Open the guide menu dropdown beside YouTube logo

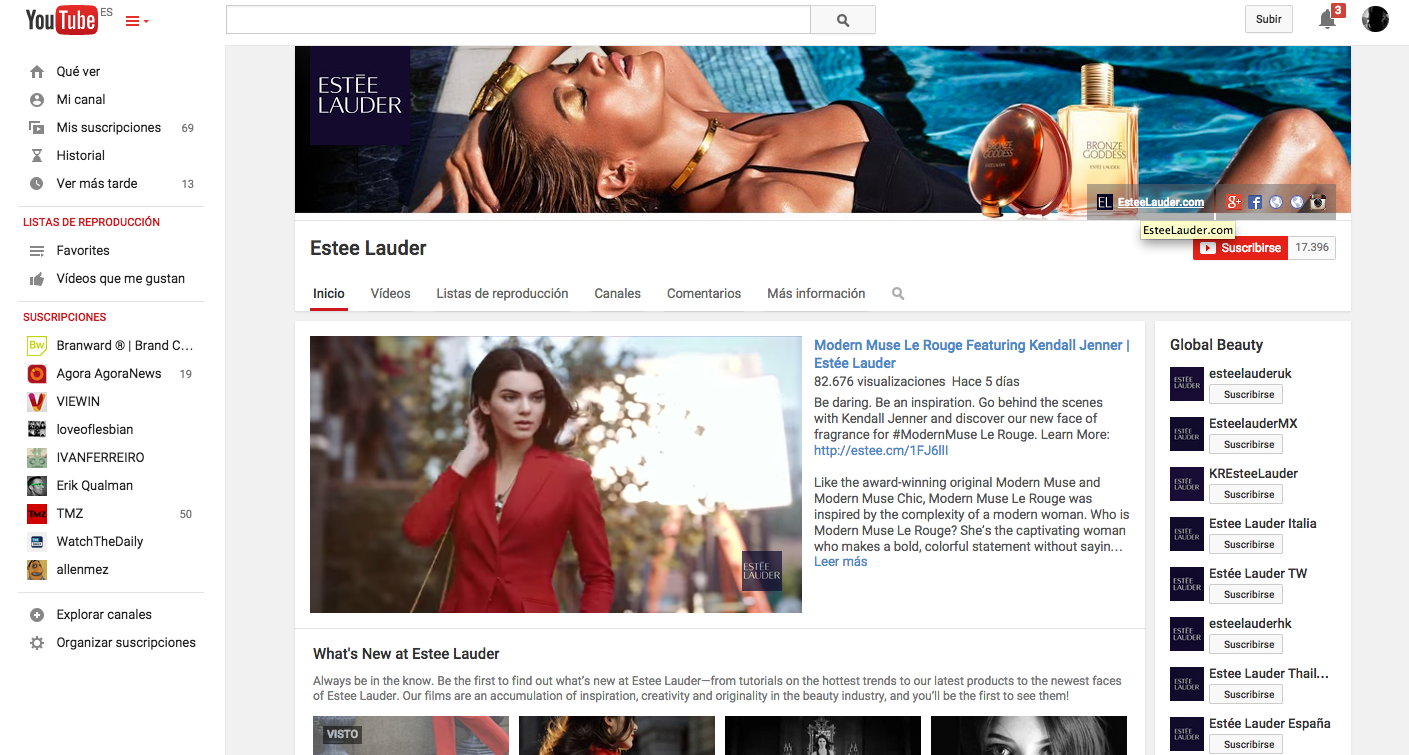coord(137,21)
